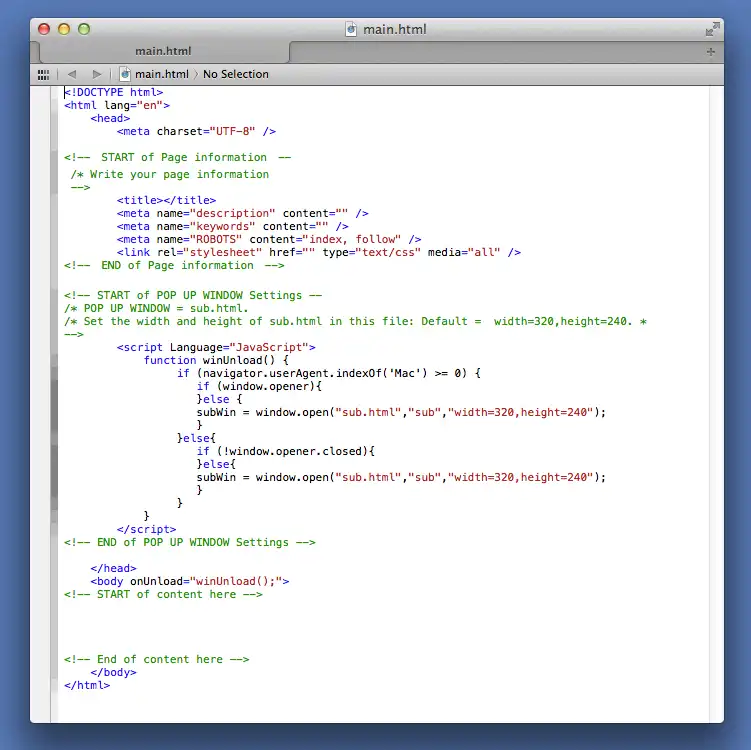
Task: Click the End of content here comment
Action: [157, 659]
